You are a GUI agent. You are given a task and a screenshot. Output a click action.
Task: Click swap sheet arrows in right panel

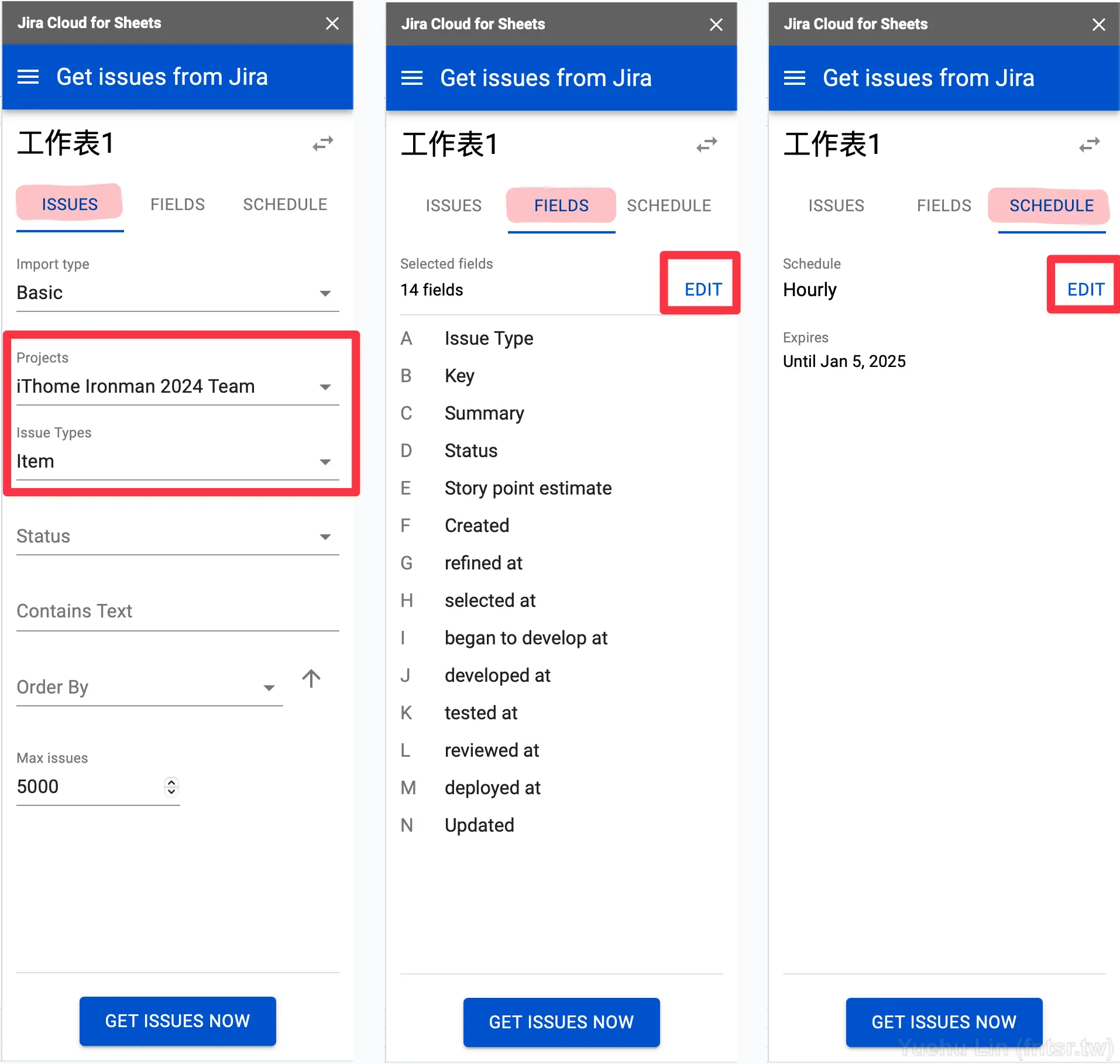pyautogui.click(x=1090, y=145)
